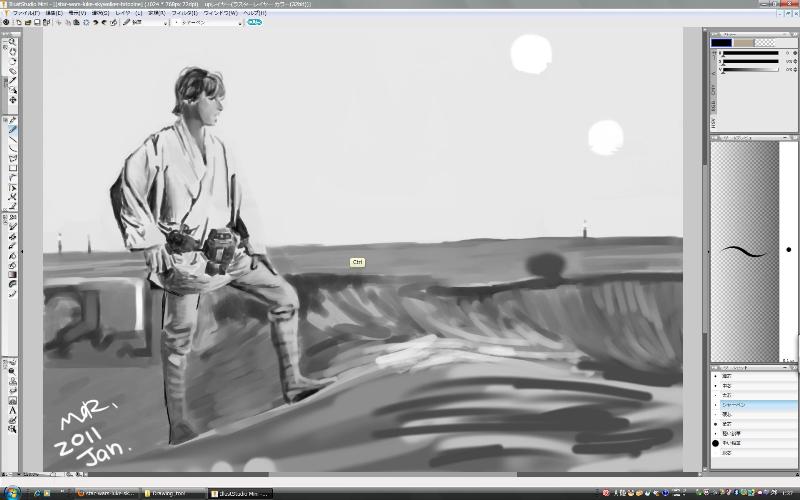The image size is (800, 500).
Task: Switch to the RGB vertical tab
Action: click(713, 106)
